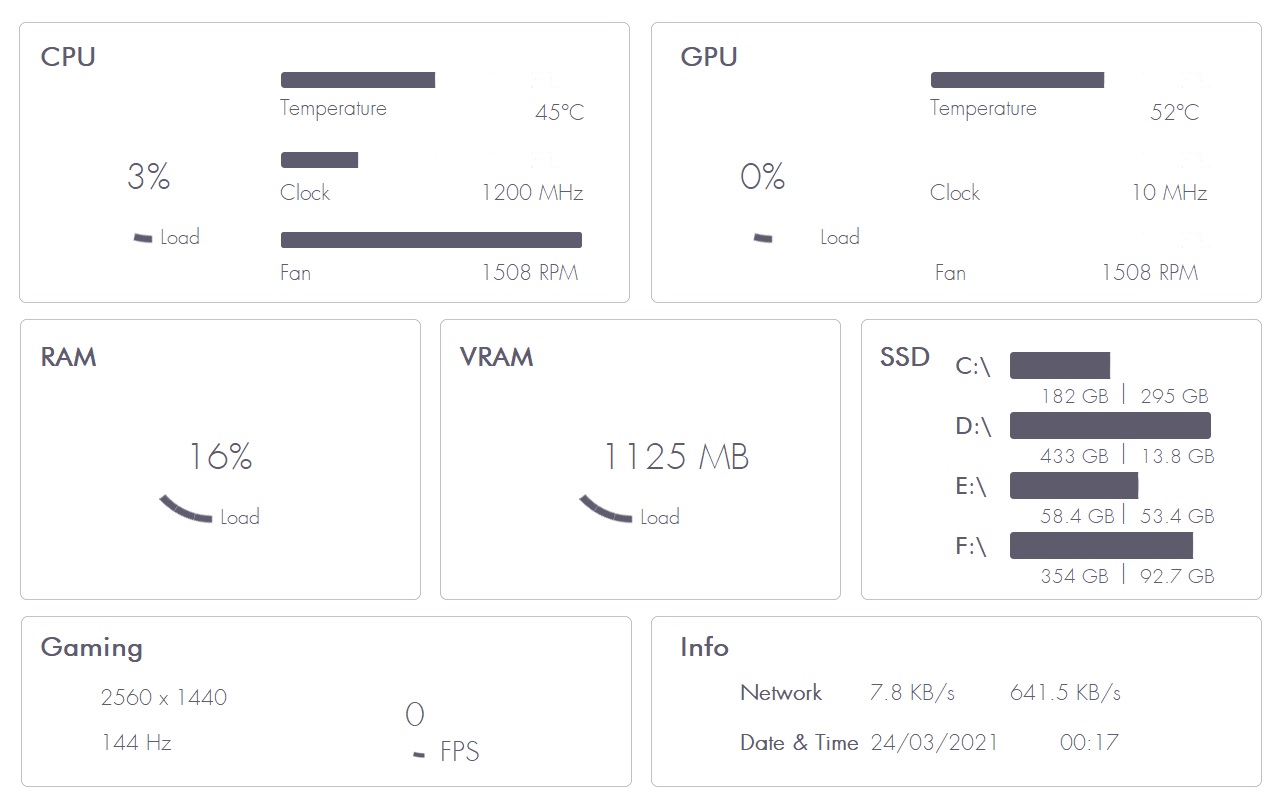Click the 2560 x 1440 resolution text
1280x800 pixels.
164,697
